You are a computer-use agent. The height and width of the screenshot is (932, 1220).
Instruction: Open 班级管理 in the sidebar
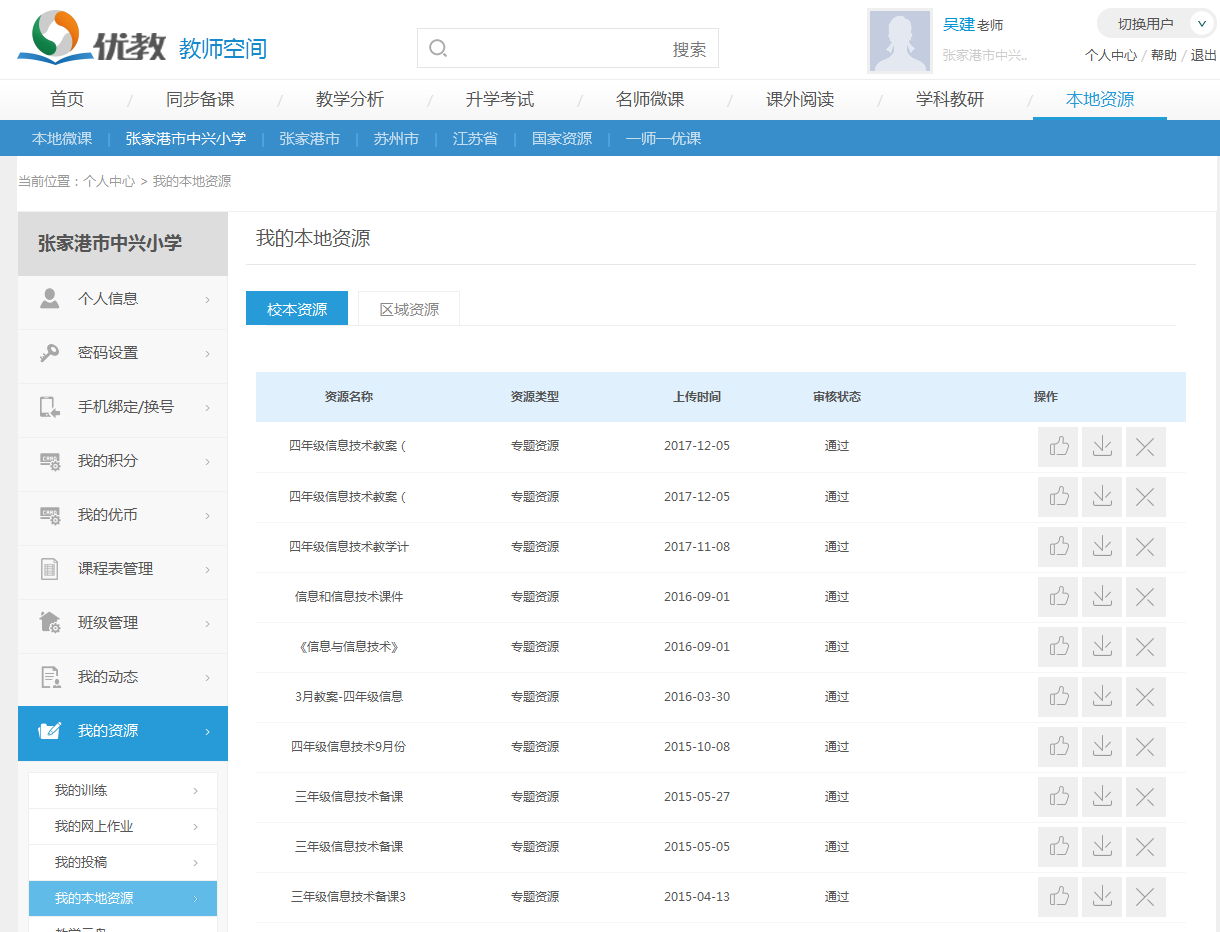pos(122,623)
